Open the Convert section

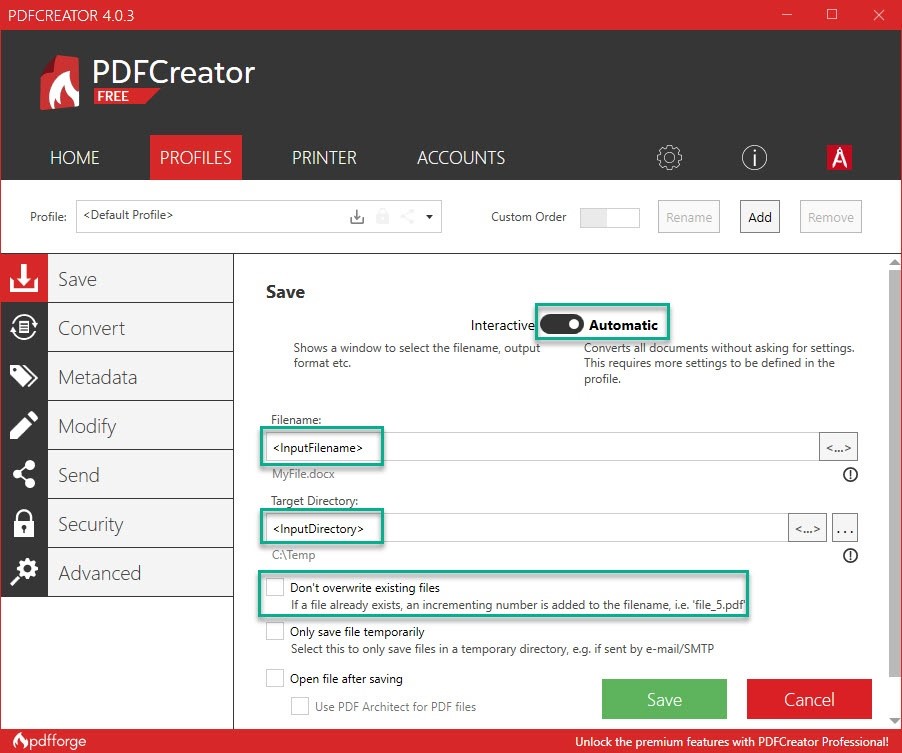[x=140, y=327]
